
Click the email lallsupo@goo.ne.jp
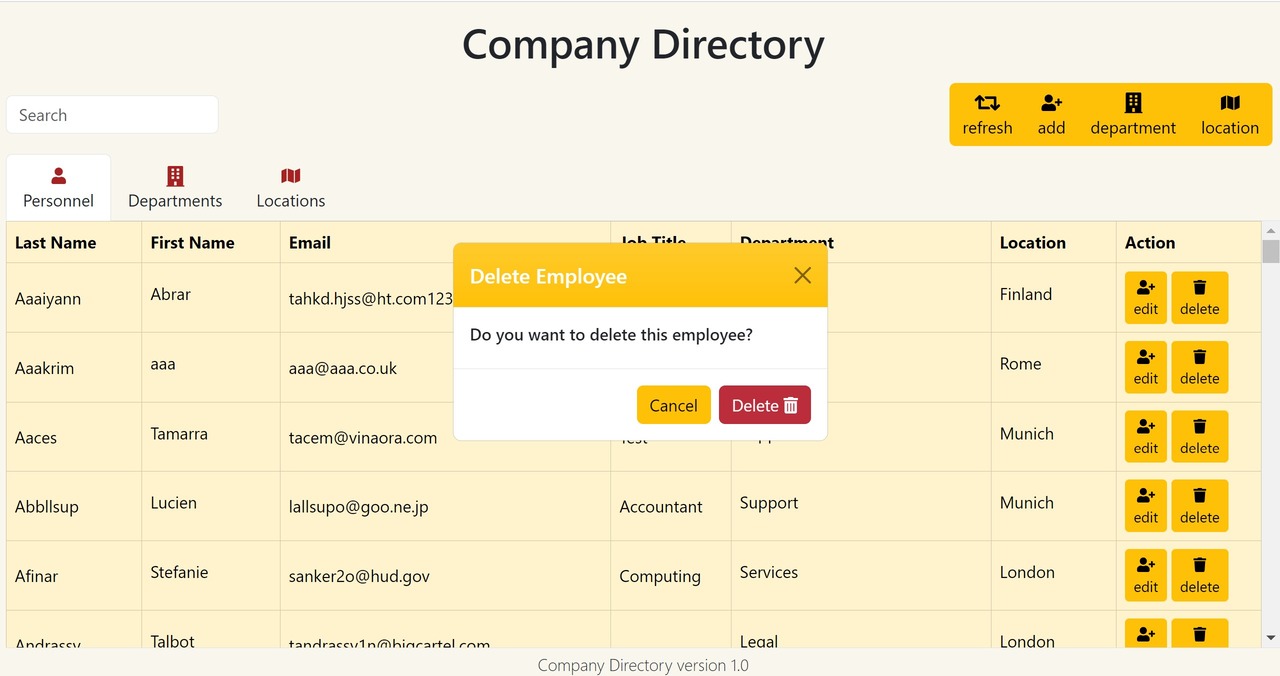[x=358, y=507]
